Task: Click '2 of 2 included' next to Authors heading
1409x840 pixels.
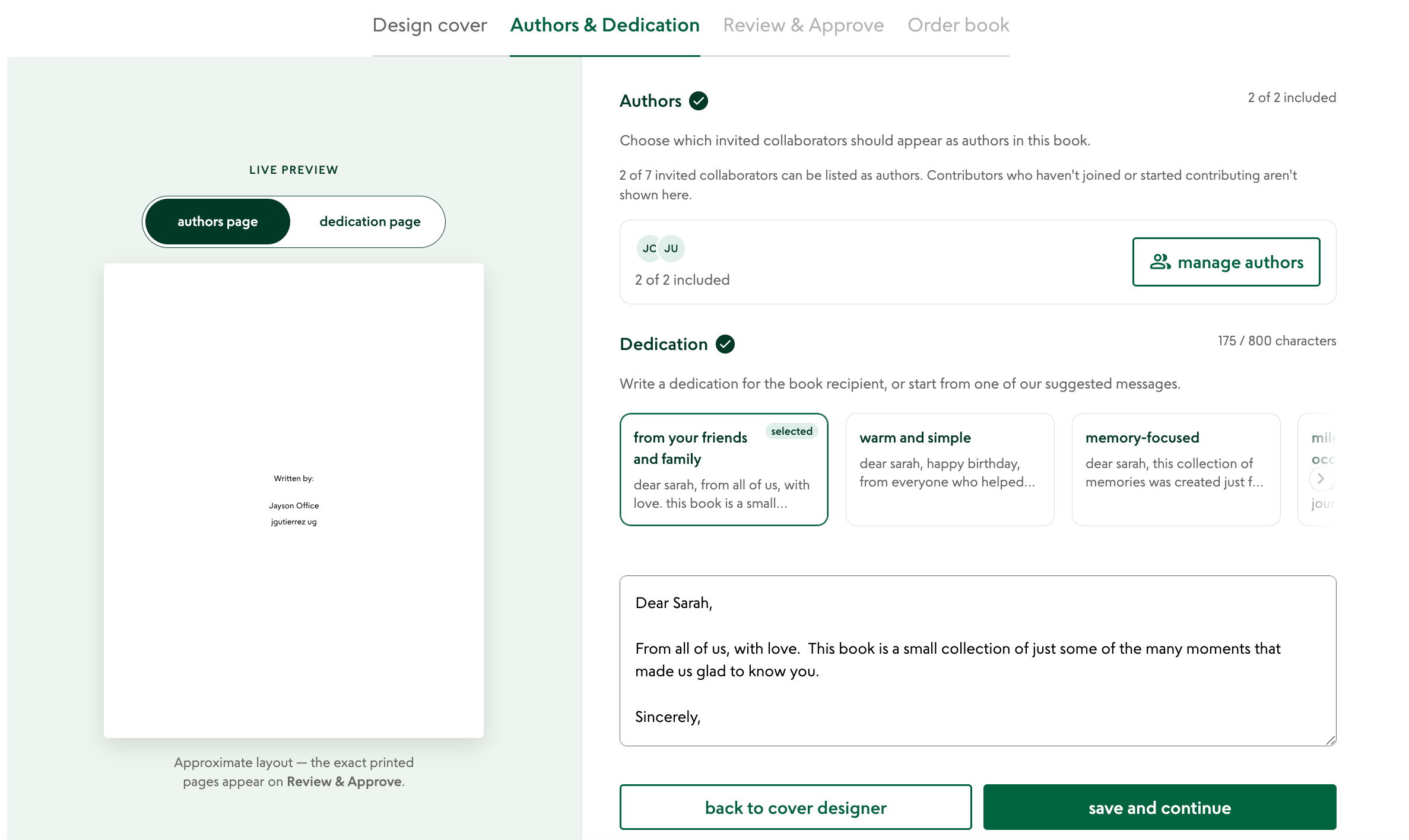Action: pos(1292,97)
